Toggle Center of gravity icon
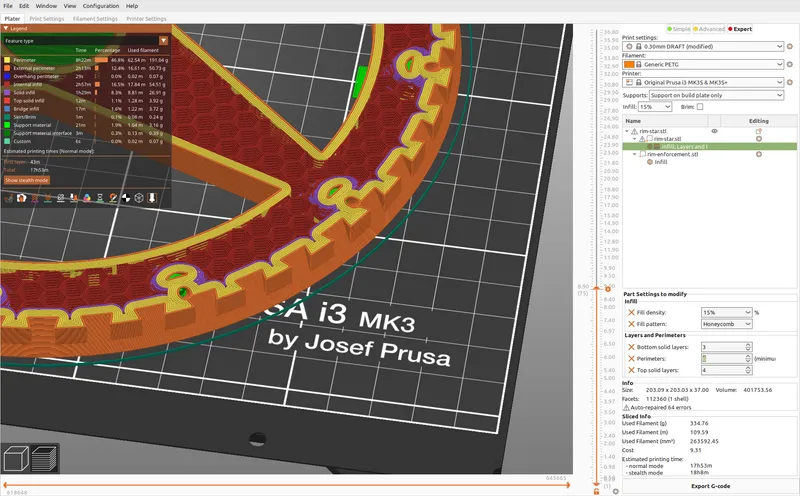This screenshot has width=800, height=496. [x=126, y=198]
